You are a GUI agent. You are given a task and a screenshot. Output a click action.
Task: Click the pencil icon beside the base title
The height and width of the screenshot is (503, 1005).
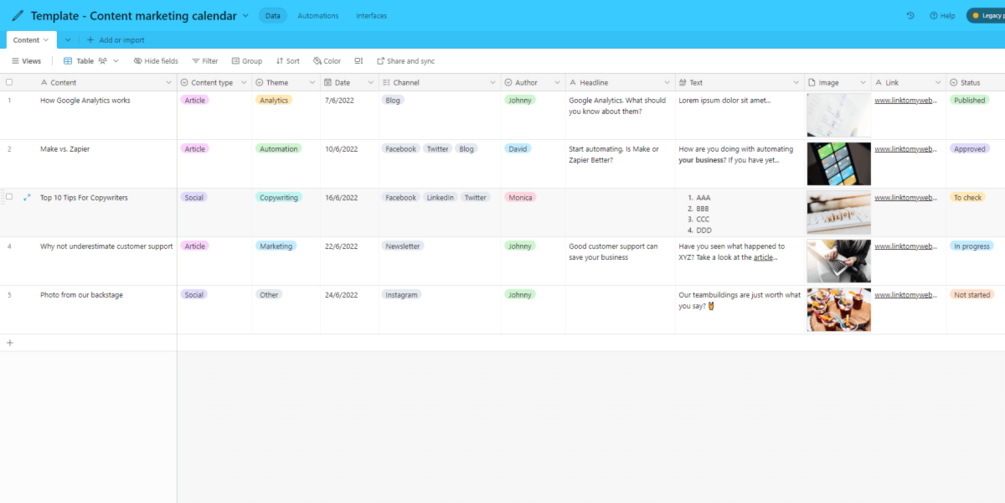click(x=17, y=15)
